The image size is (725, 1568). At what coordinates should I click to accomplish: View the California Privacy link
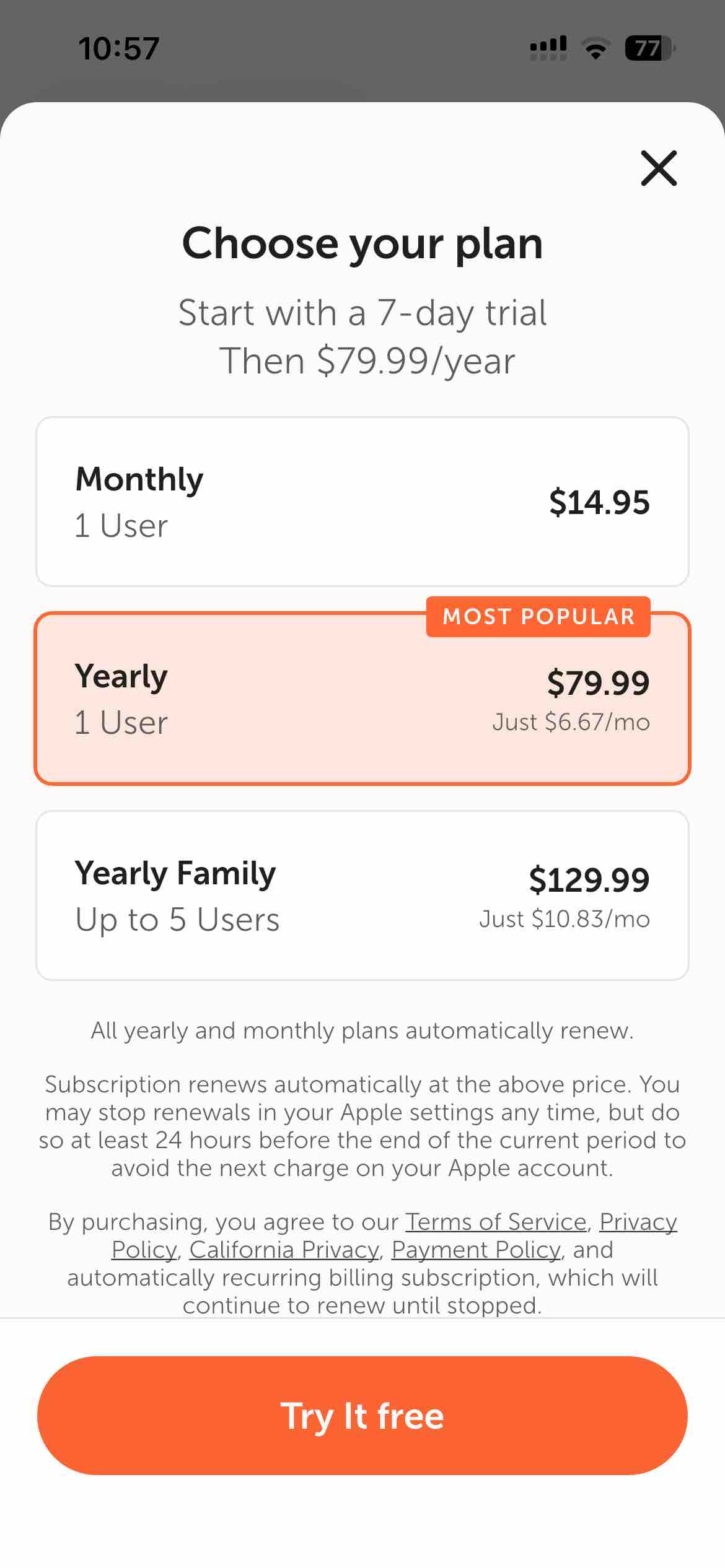pyautogui.click(x=284, y=1250)
